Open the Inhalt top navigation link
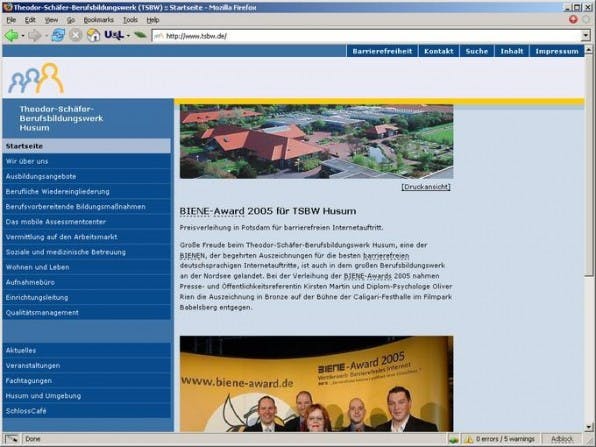The height and width of the screenshot is (447, 596). (x=512, y=51)
